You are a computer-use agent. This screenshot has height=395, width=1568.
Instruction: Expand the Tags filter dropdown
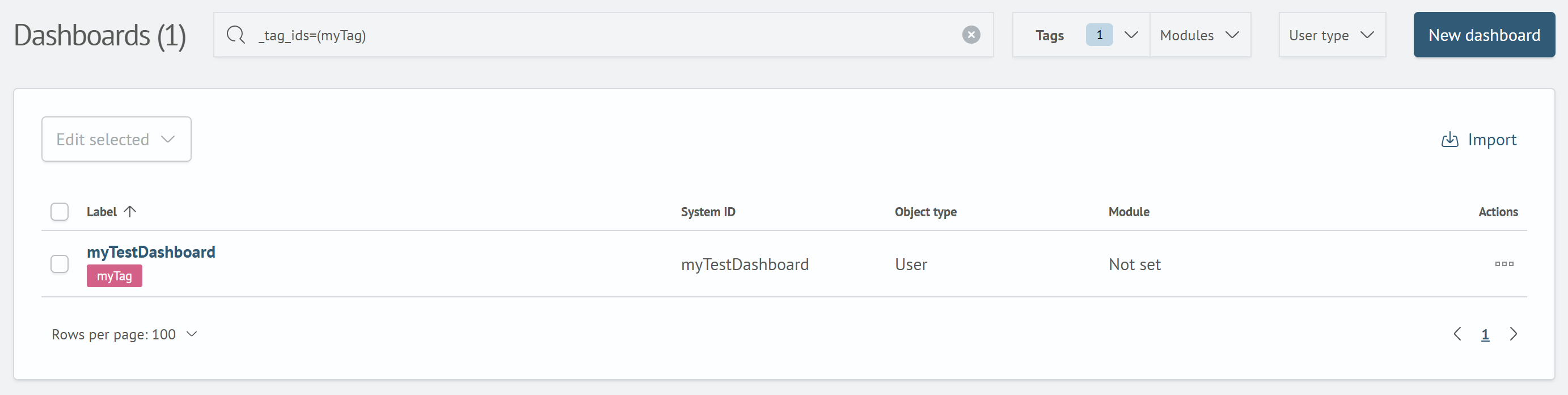click(1131, 35)
